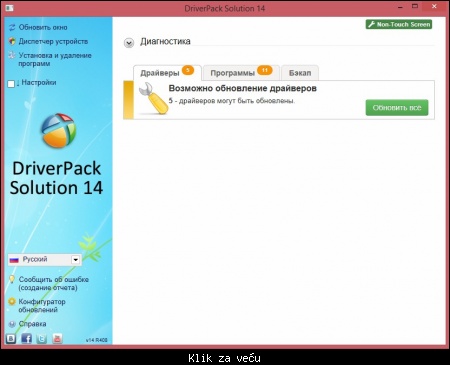
Task: Click the Device Manager shield icon
Action: (x=12, y=41)
